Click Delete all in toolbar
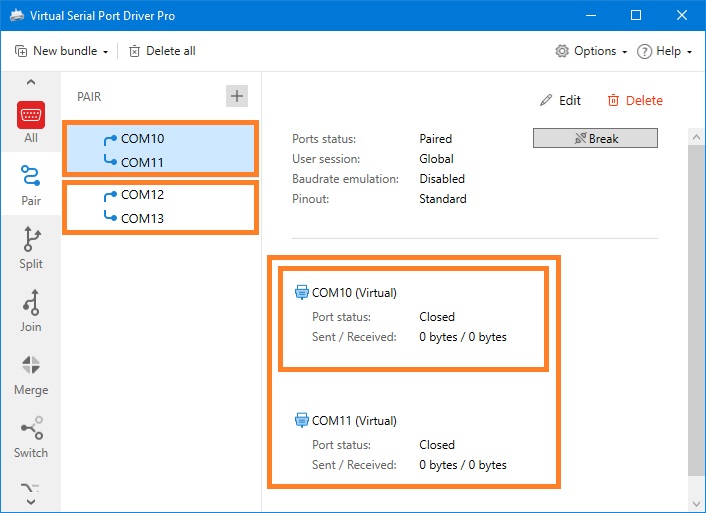 pyautogui.click(x=162, y=51)
